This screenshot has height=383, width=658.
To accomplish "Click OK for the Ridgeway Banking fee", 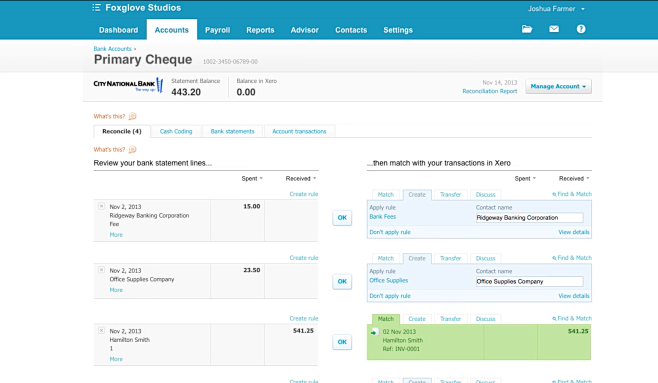I will point(342,218).
